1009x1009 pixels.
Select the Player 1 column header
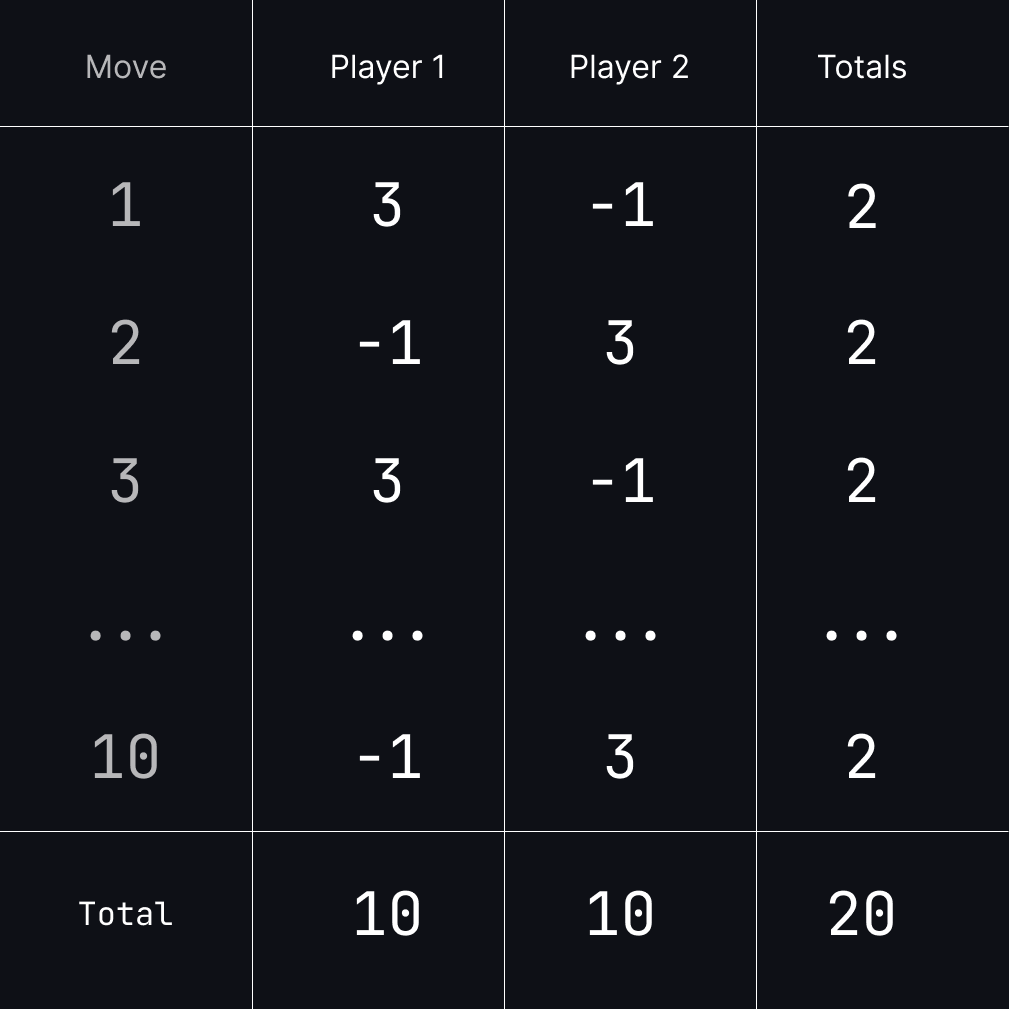point(387,67)
